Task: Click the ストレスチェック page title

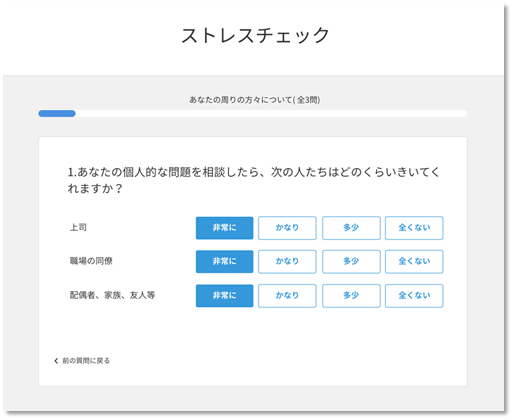Action: pyautogui.click(x=255, y=35)
